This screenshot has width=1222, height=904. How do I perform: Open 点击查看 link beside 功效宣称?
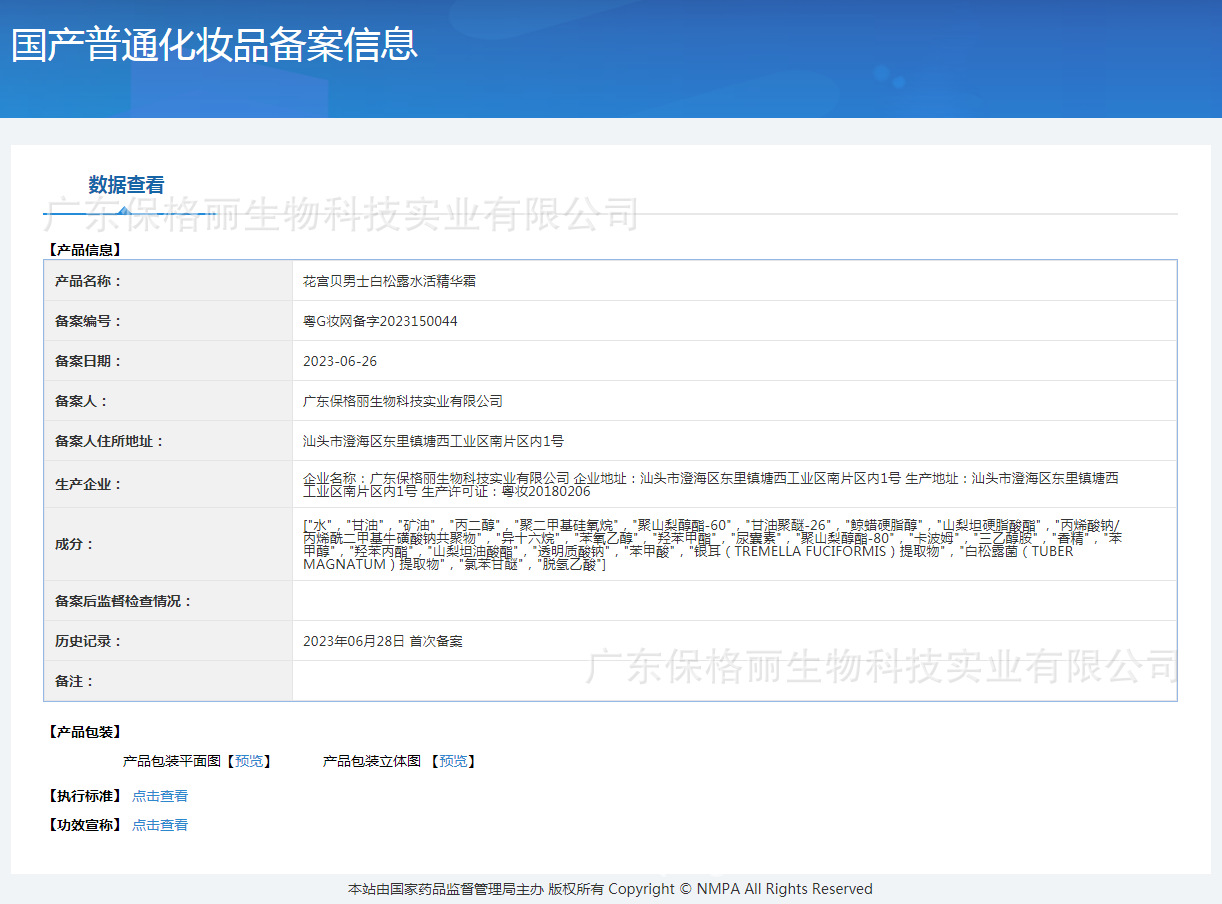tap(160, 825)
